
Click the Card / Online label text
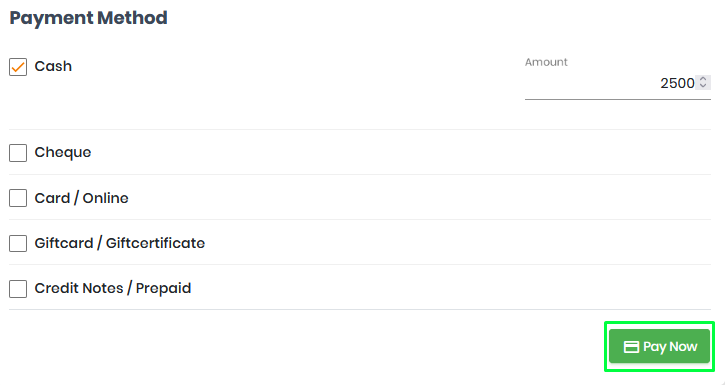point(81,198)
